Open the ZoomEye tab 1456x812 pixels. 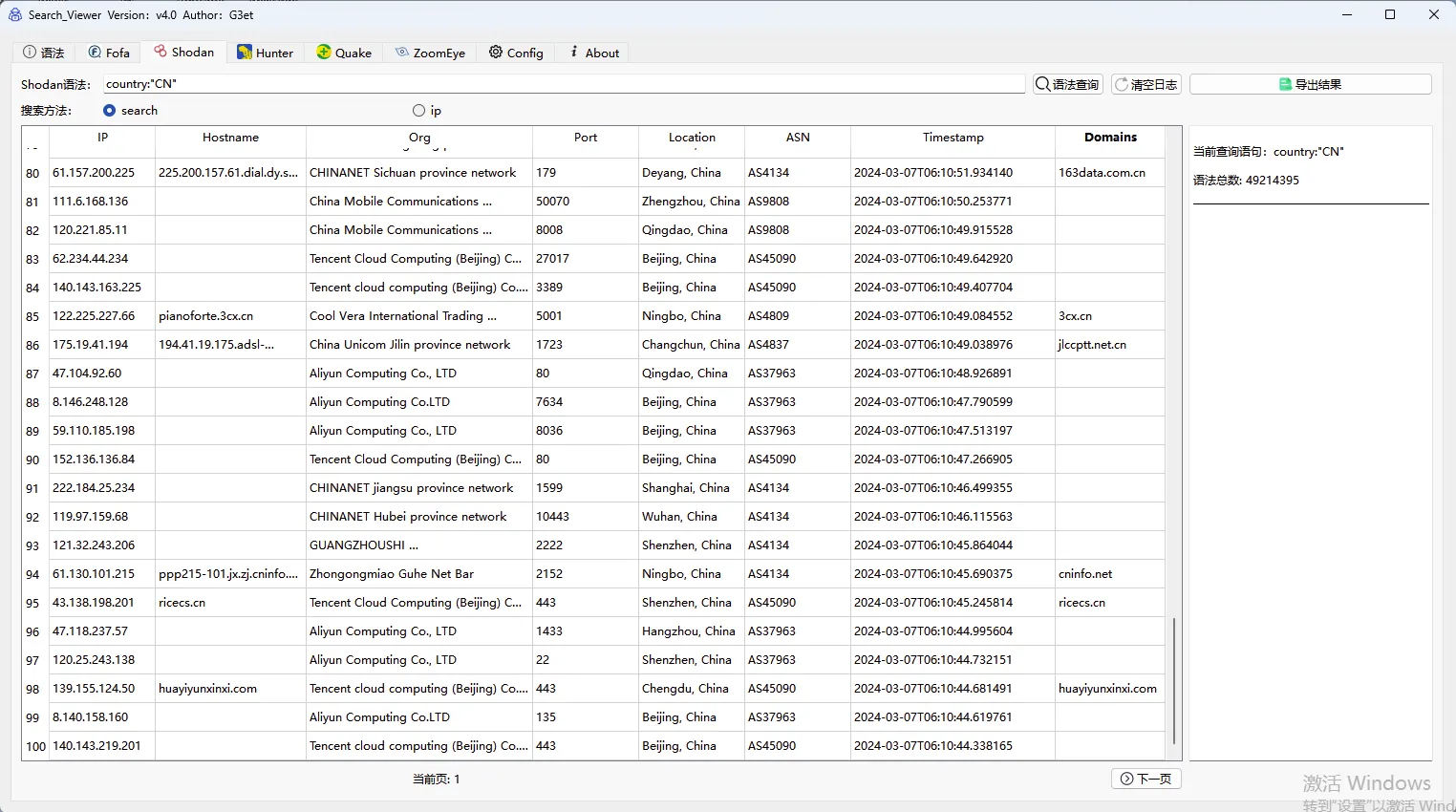(430, 53)
